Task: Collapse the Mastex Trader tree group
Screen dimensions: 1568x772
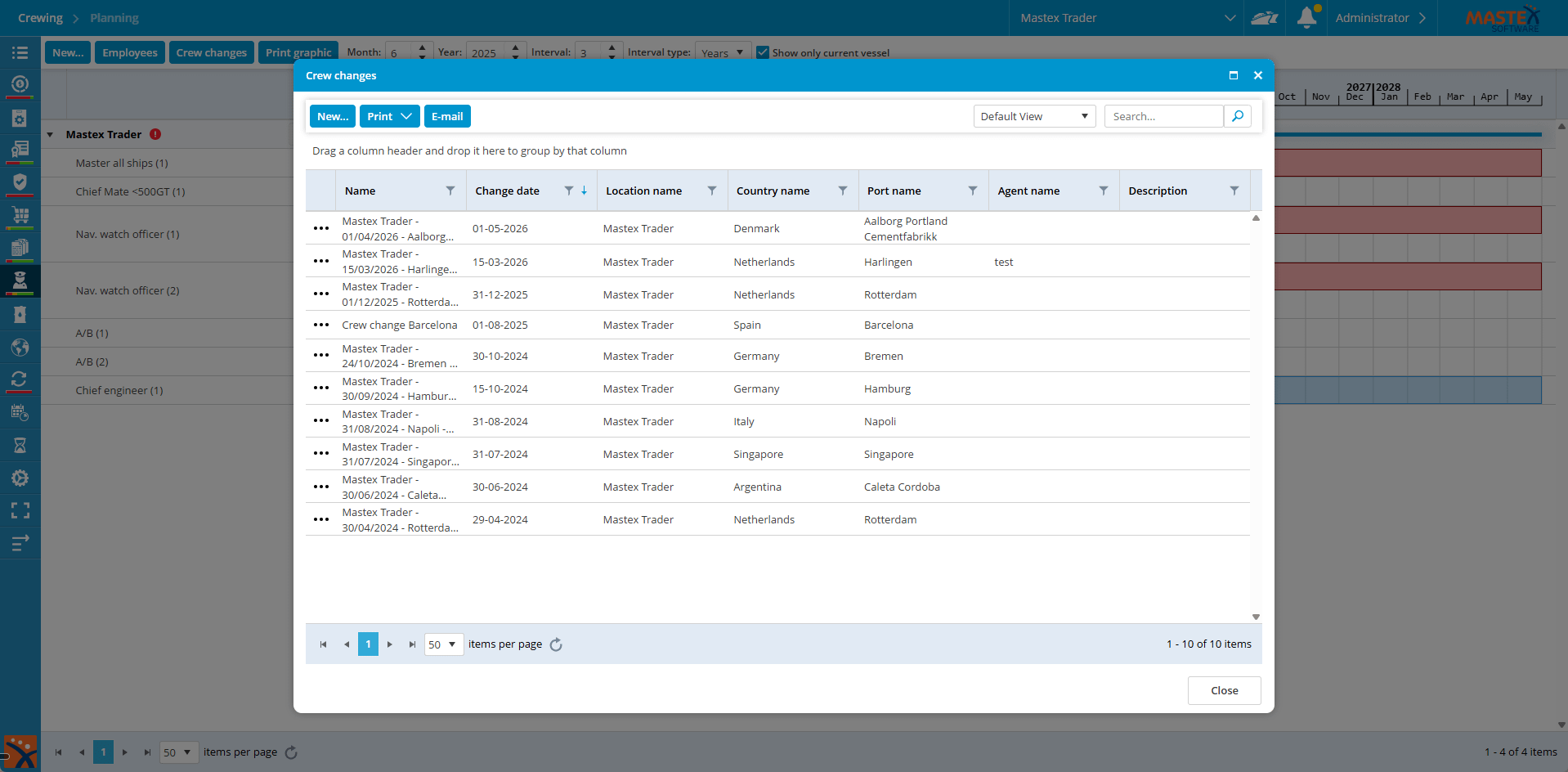Action: click(x=50, y=134)
